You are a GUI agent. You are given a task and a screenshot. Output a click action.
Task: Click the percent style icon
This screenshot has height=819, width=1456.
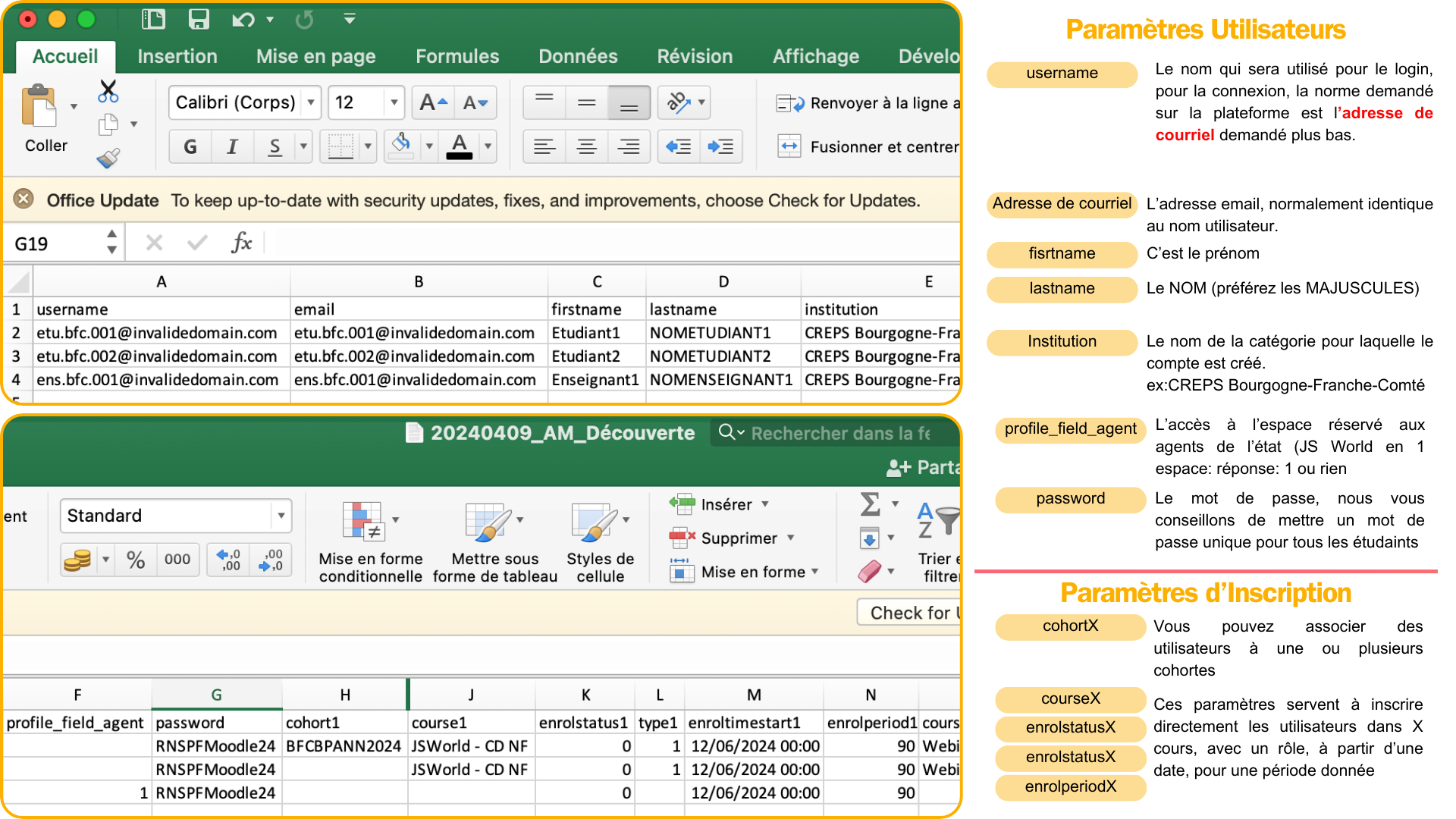[x=136, y=560]
